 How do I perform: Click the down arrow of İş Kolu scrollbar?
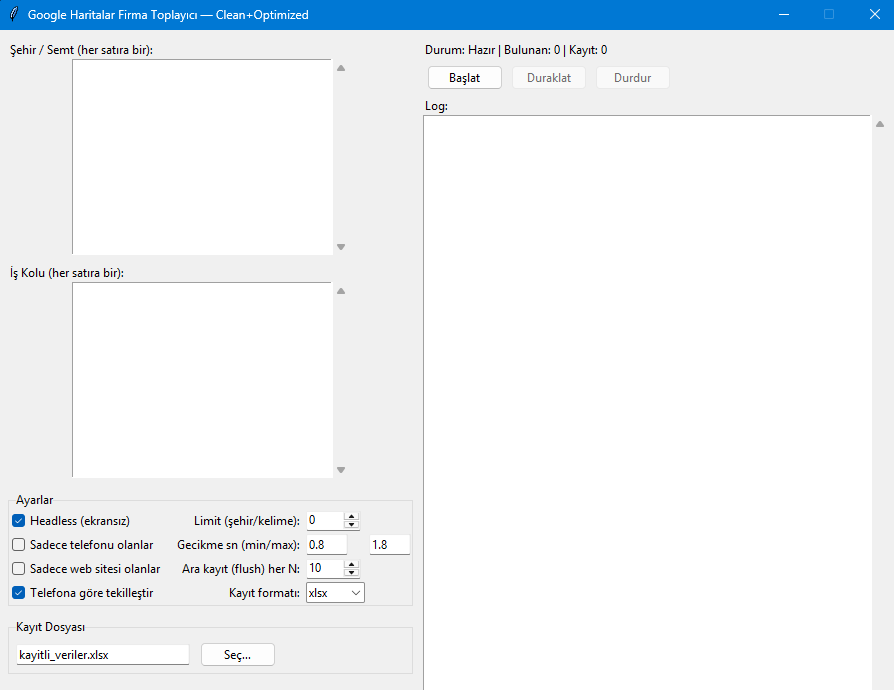pos(341,470)
